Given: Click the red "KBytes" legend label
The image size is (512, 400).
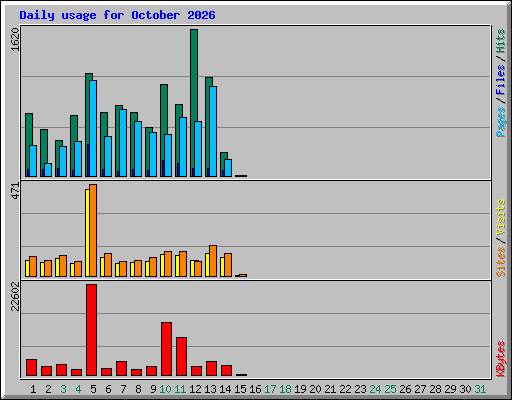Looking at the screenshot, I should pyautogui.click(x=501, y=359).
